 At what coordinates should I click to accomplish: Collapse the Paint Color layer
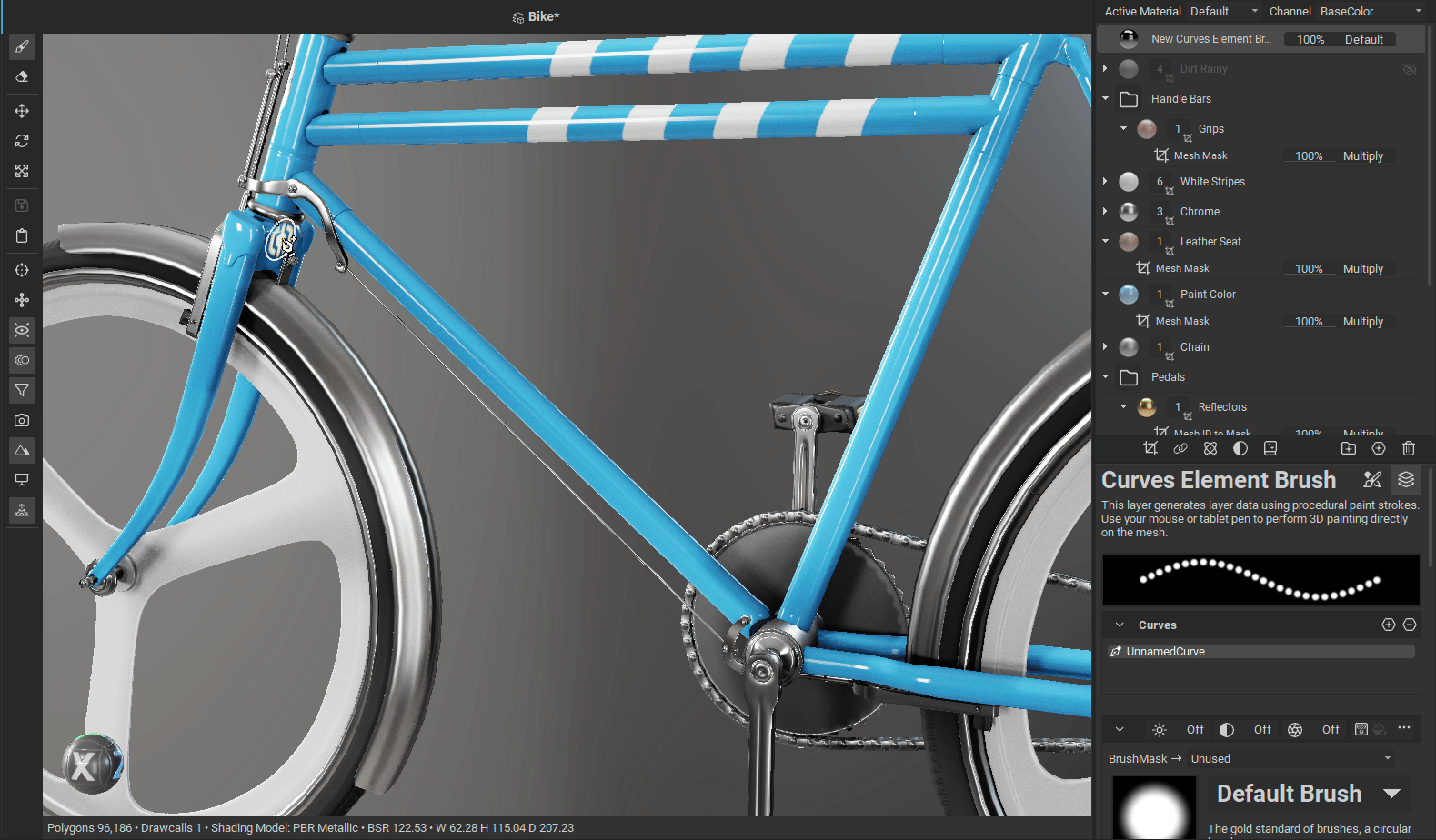coord(1105,295)
